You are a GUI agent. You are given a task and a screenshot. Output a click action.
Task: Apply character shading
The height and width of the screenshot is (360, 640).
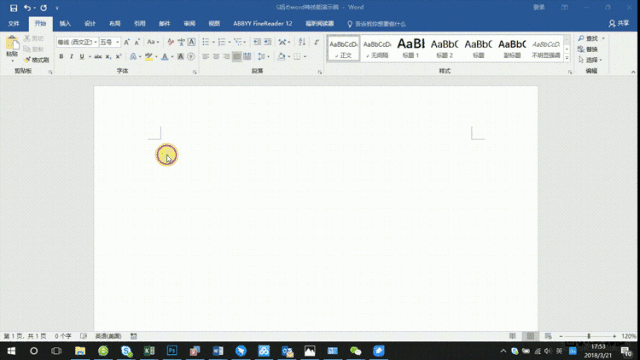coord(180,57)
